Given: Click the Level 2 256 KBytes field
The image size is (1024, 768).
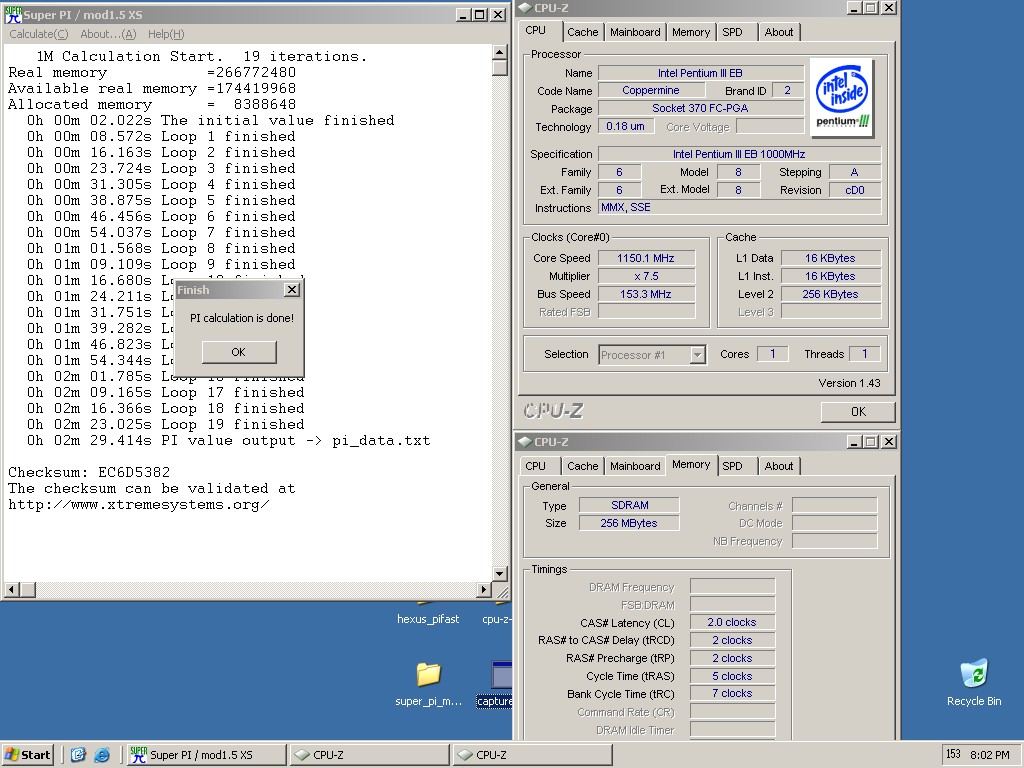Looking at the screenshot, I should [x=831, y=294].
